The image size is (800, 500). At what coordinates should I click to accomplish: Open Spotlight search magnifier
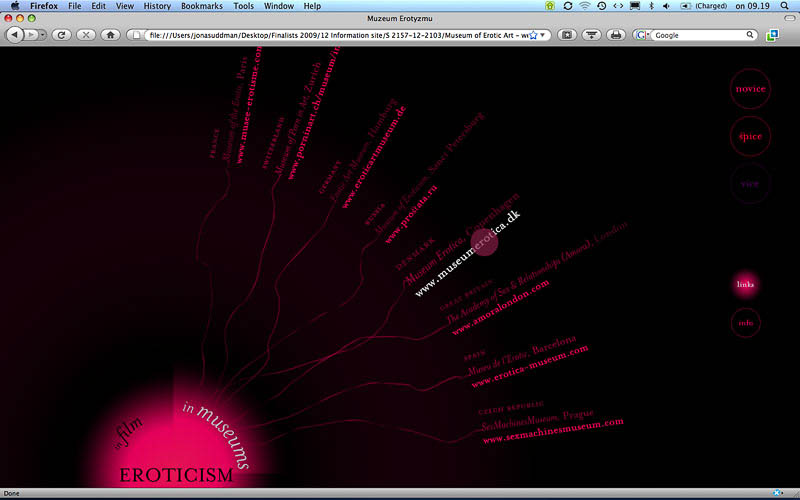click(x=785, y=6)
